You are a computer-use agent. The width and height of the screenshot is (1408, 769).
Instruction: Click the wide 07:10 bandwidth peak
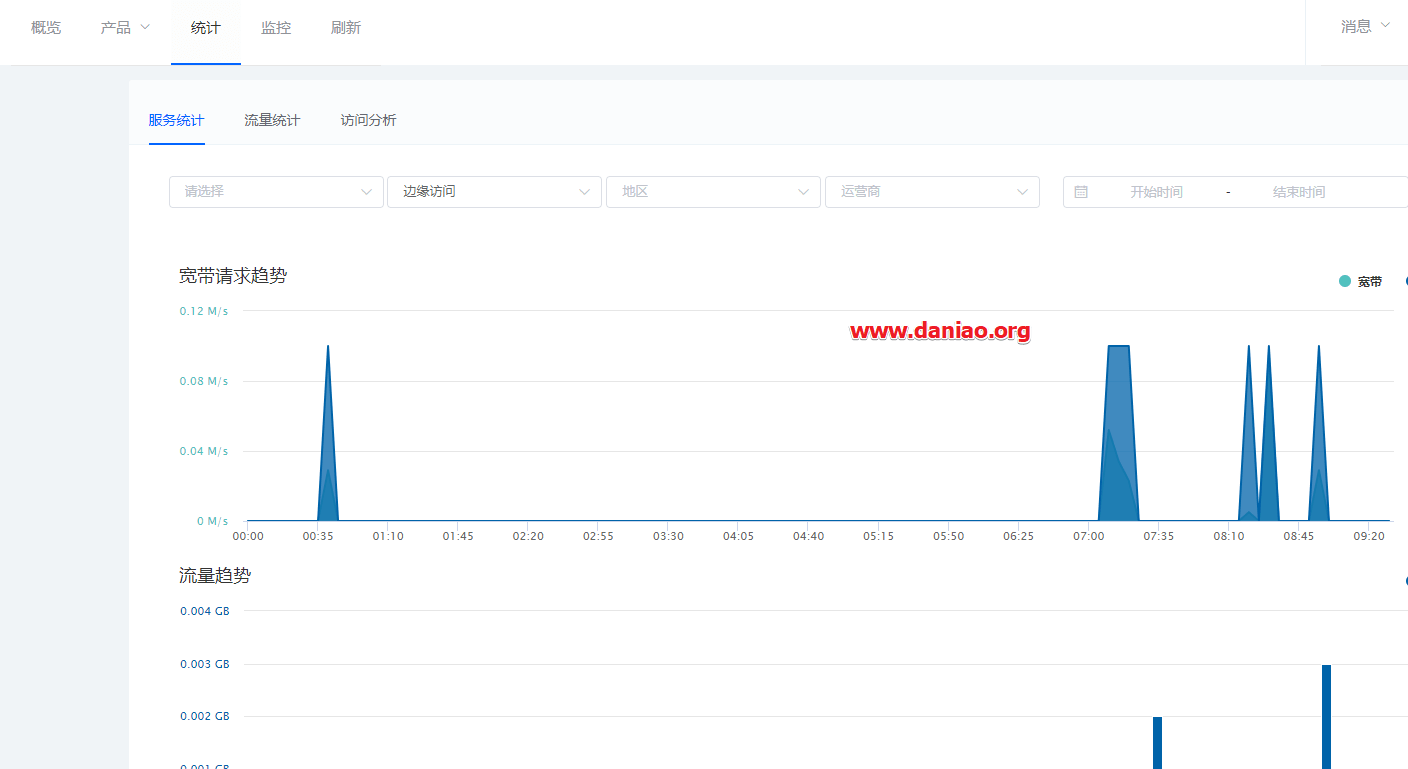point(1119,433)
